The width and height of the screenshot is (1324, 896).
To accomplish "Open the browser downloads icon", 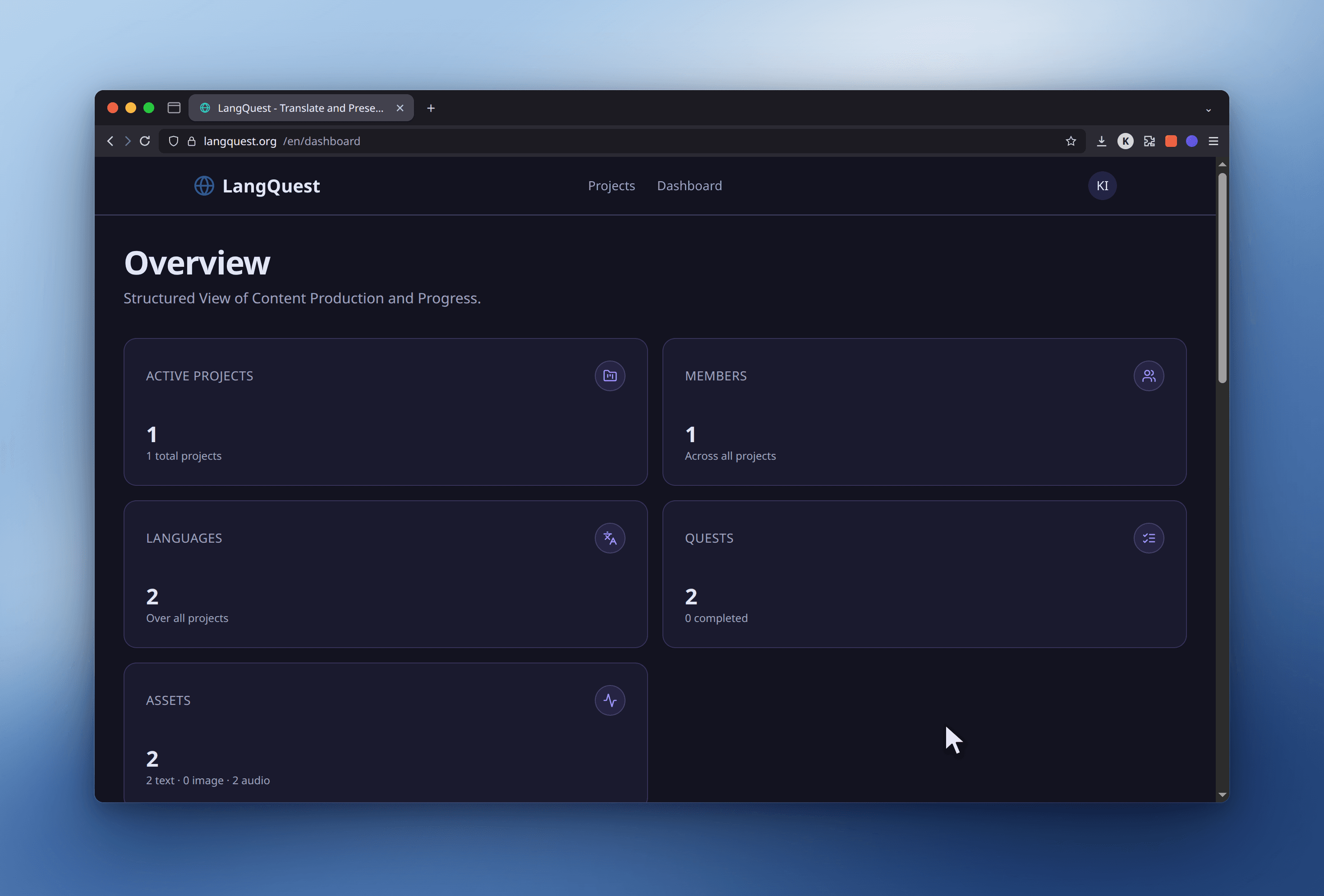I will click(1101, 141).
